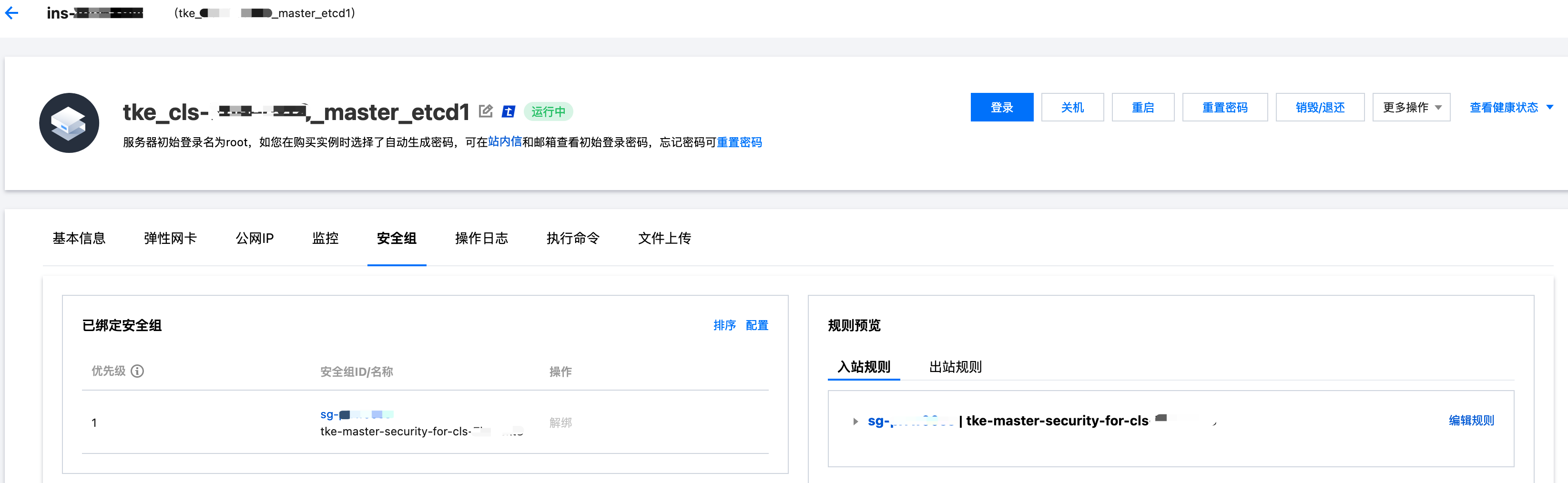Viewport: 1568px width, 483px height.
Task: Click the 配置 link
Action: click(757, 325)
